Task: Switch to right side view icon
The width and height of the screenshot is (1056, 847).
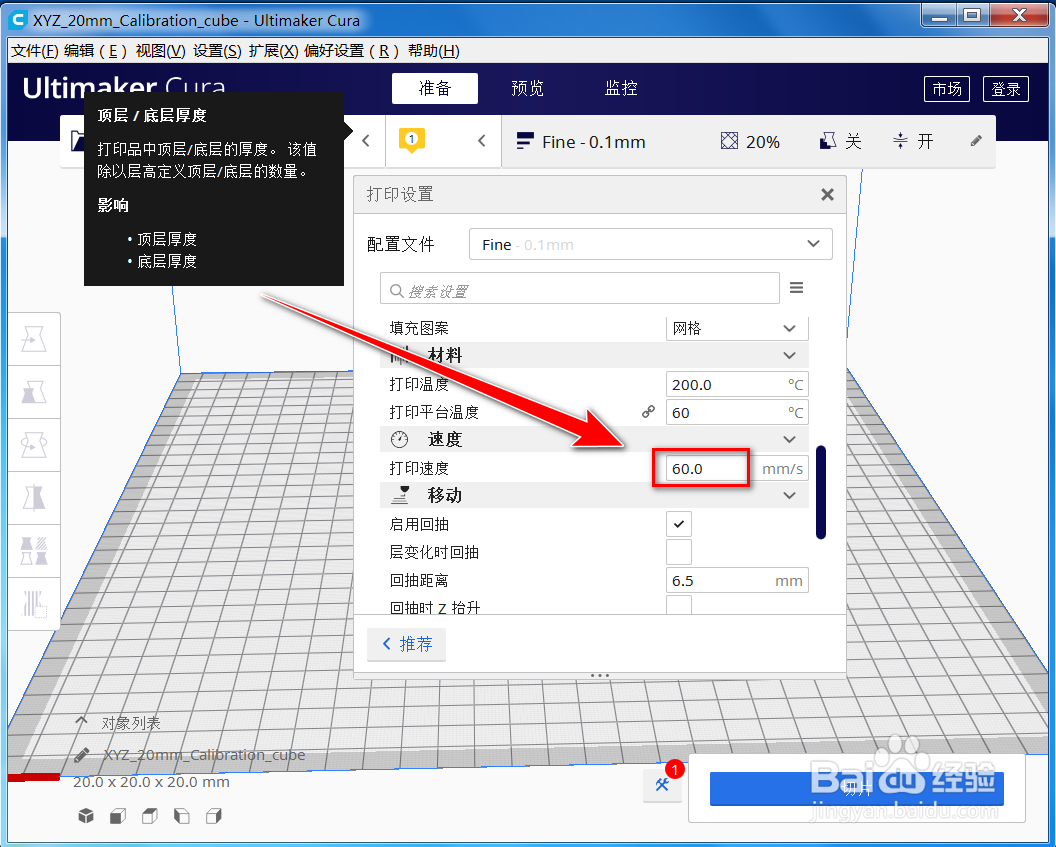Action: click(x=213, y=816)
